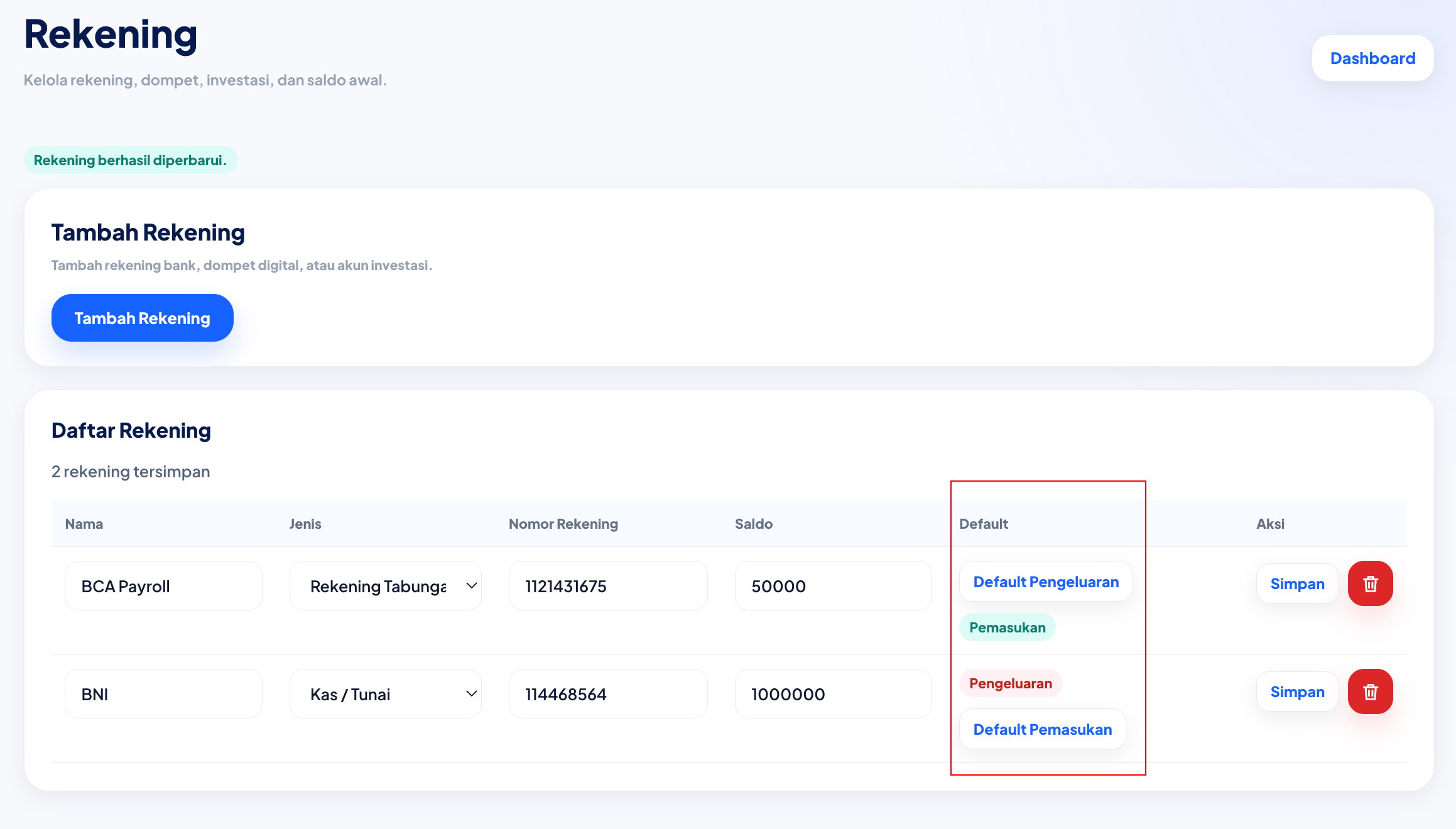Screen dimensions: 1456x829
Task: Click the Default column header
Action: [984, 524]
